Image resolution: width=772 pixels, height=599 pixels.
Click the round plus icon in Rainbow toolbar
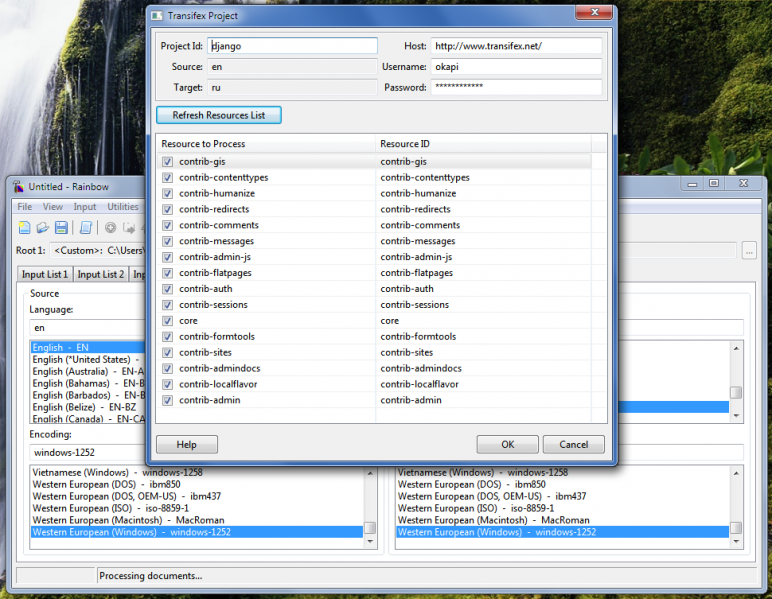(x=110, y=227)
